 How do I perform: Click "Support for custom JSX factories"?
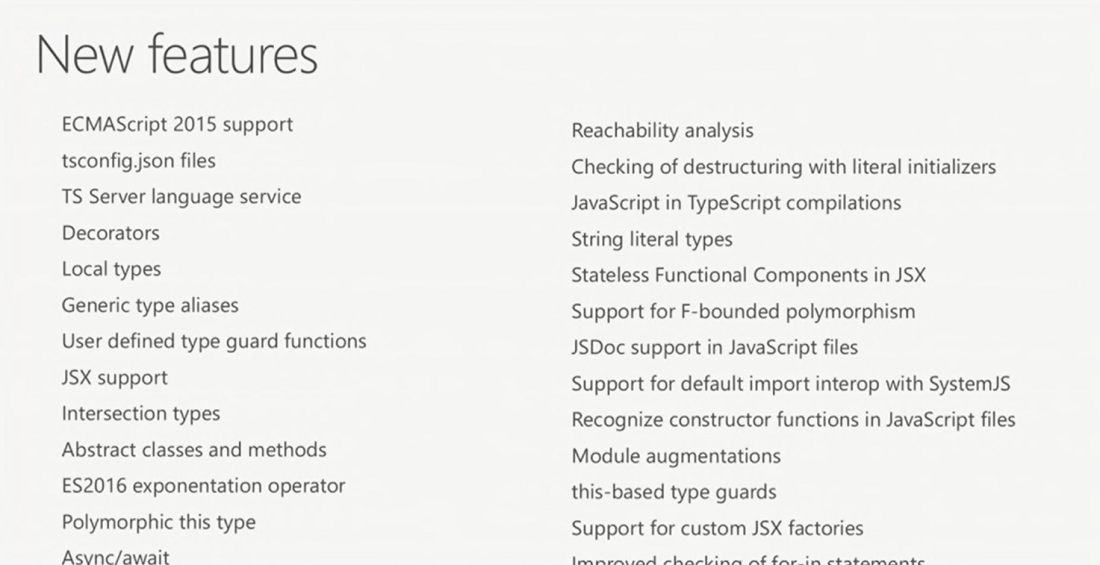(717, 528)
